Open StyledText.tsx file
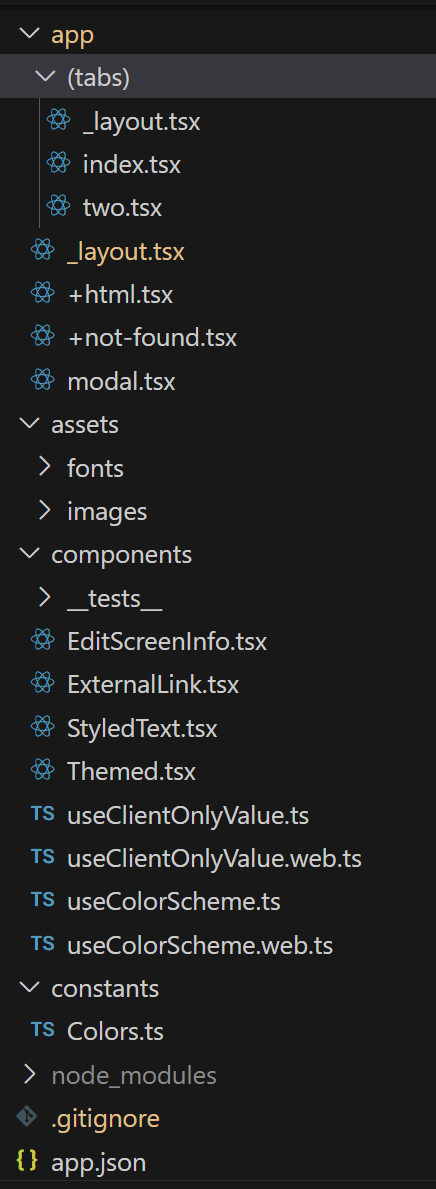 (x=143, y=729)
